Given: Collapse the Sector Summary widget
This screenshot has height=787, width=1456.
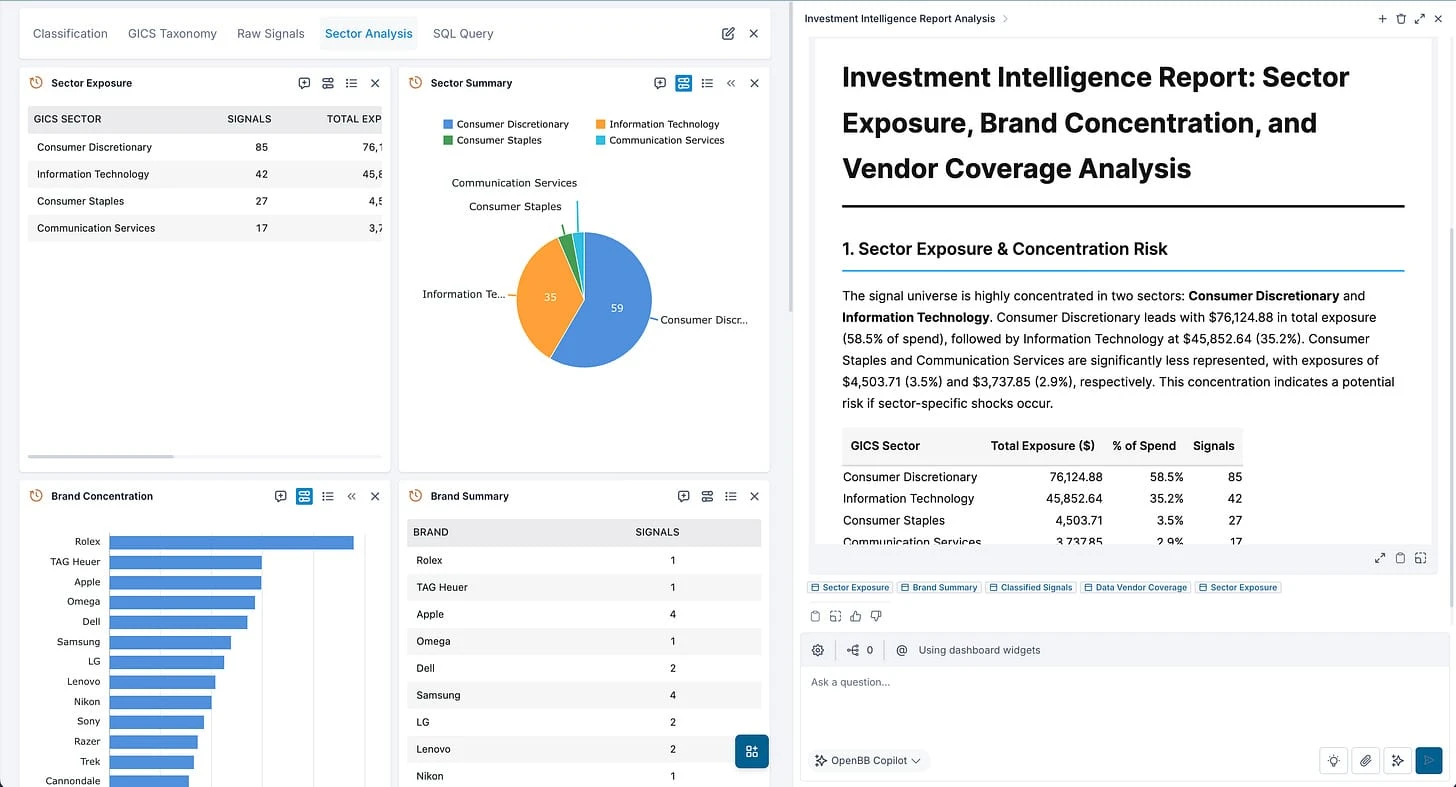Looking at the screenshot, I should coord(731,83).
